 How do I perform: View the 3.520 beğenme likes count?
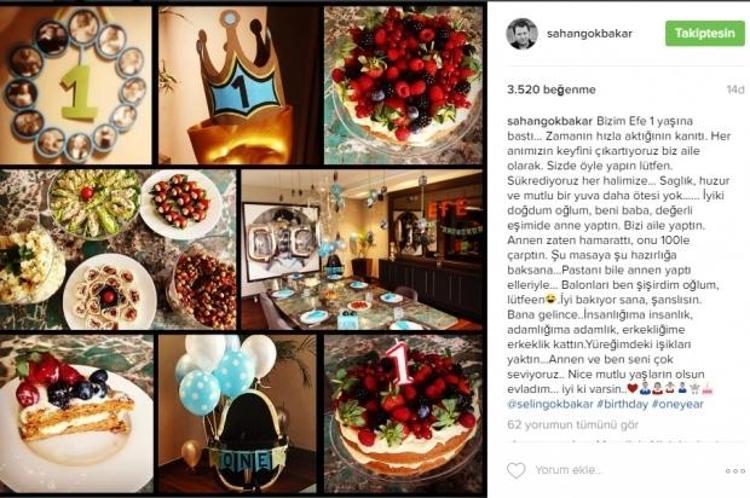tap(551, 89)
